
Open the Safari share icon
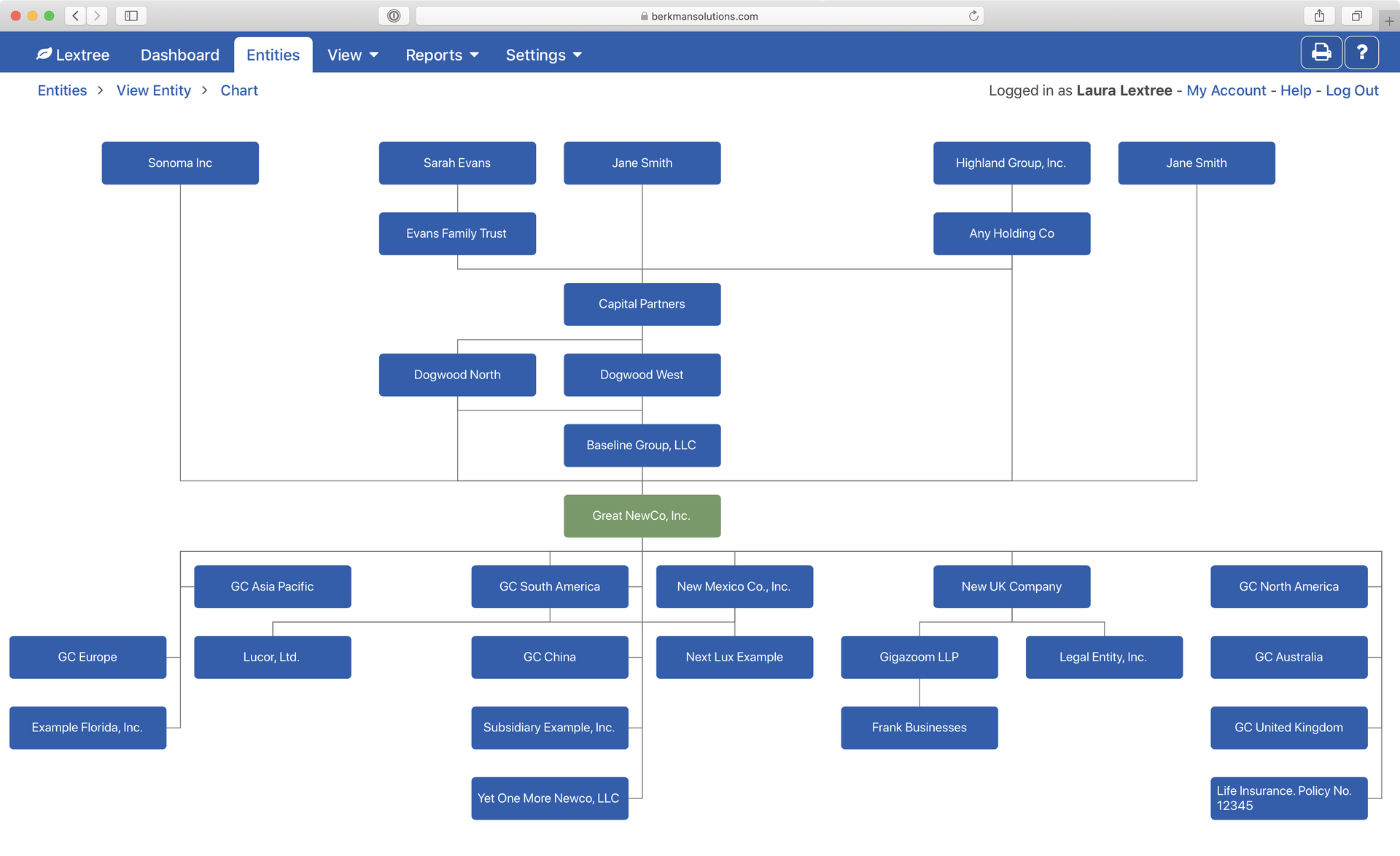click(x=1319, y=15)
